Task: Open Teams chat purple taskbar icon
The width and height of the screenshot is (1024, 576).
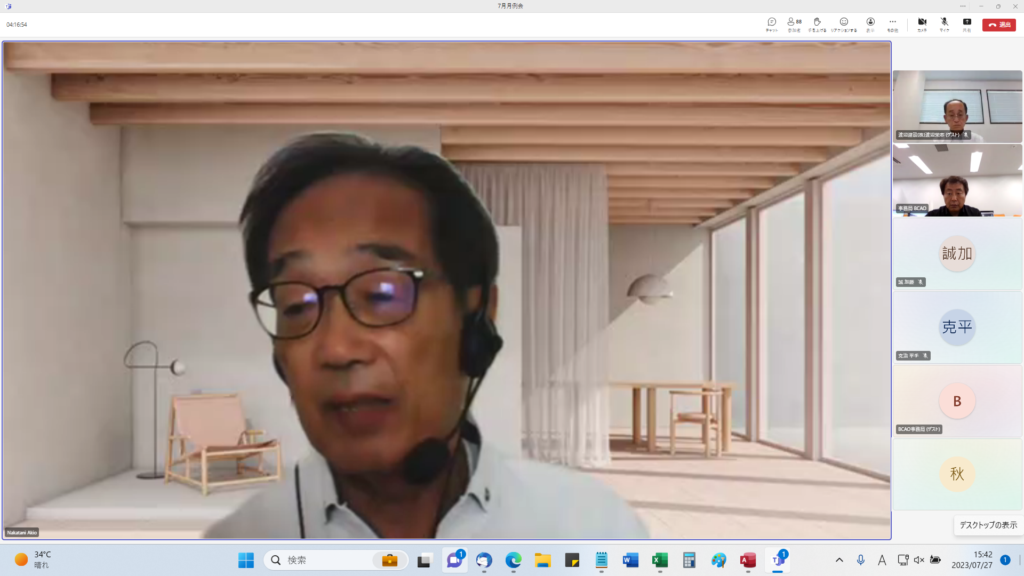Action: click(455, 560)
